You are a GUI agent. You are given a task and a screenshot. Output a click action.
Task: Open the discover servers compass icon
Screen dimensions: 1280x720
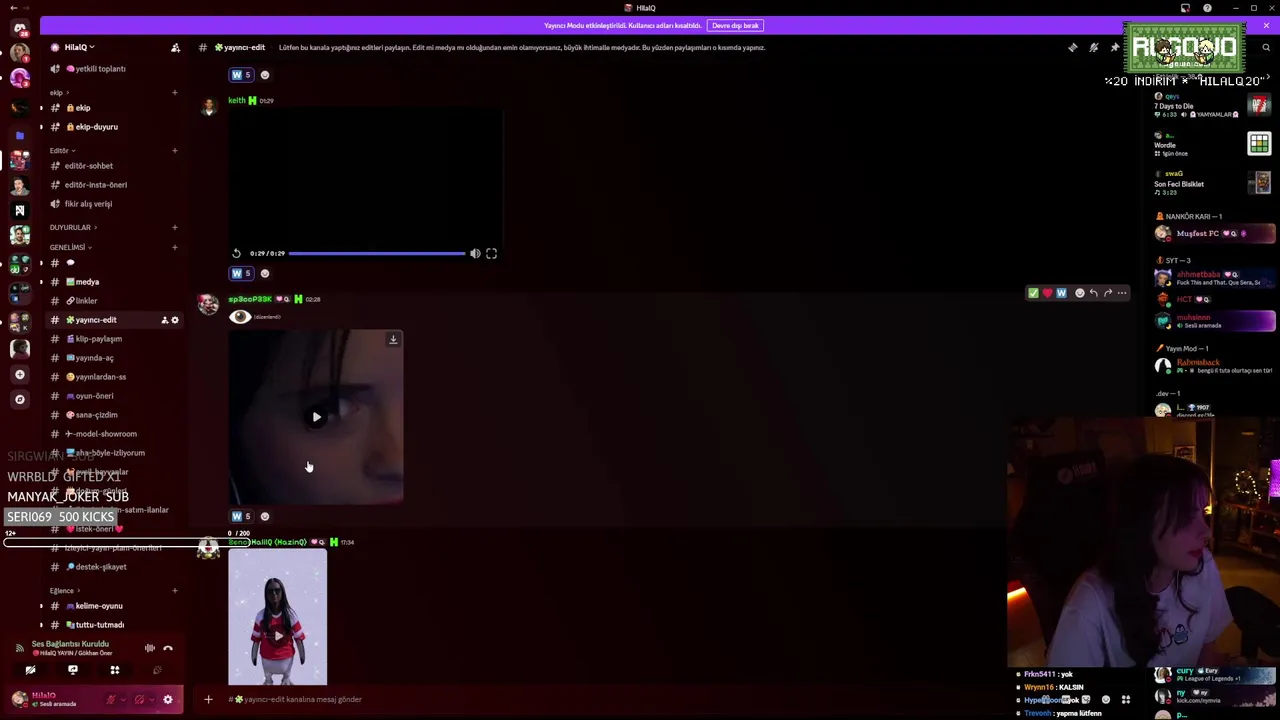[x=19, y=399]
